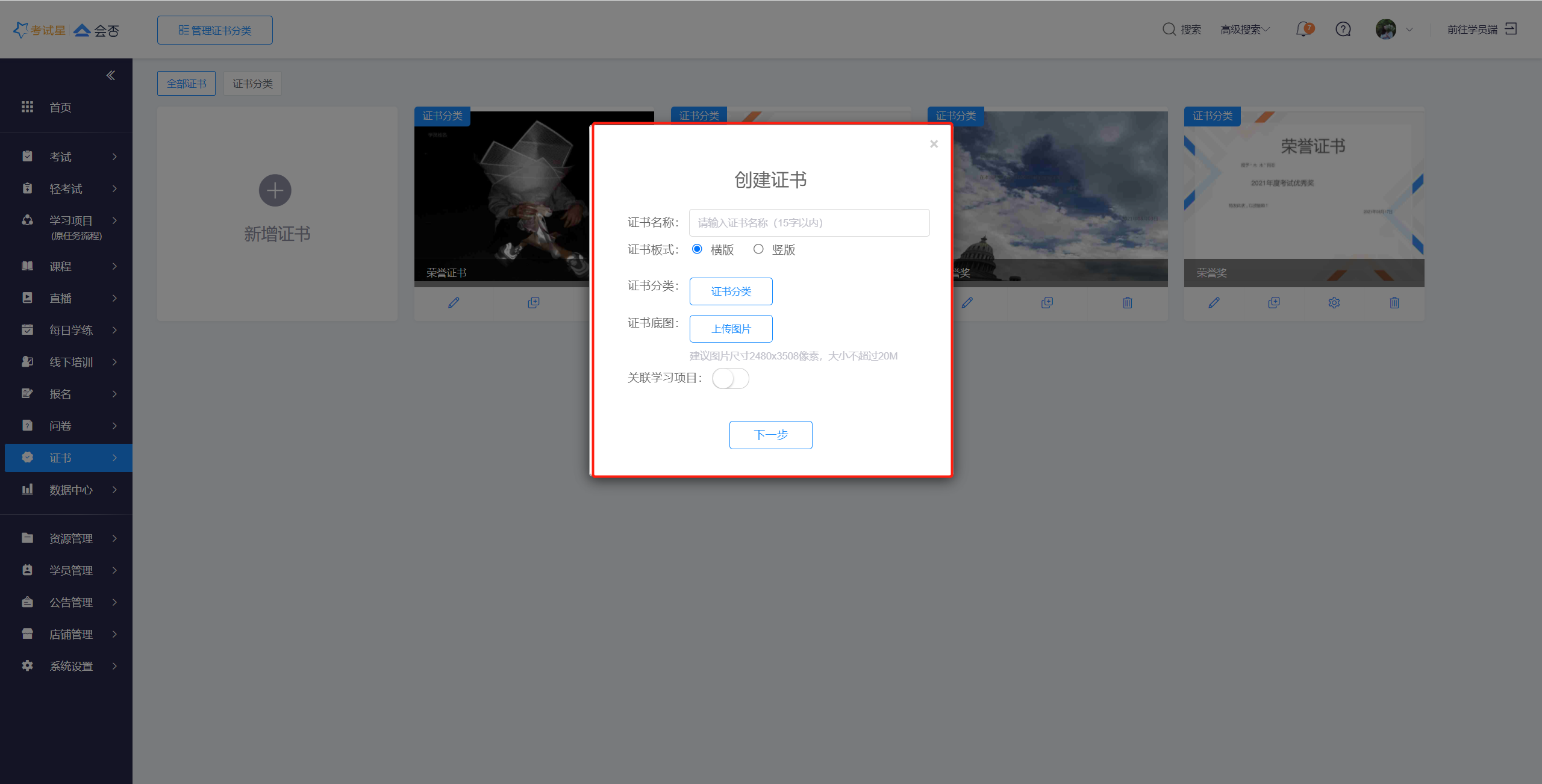Click the 上传图片 button
This screenshot has width=1542, height=784.
(731, 329)
